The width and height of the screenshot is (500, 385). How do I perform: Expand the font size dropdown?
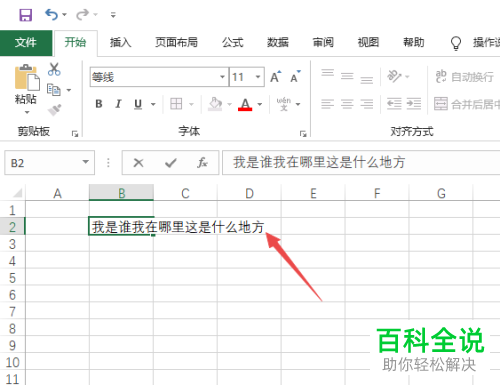(258, 77)
